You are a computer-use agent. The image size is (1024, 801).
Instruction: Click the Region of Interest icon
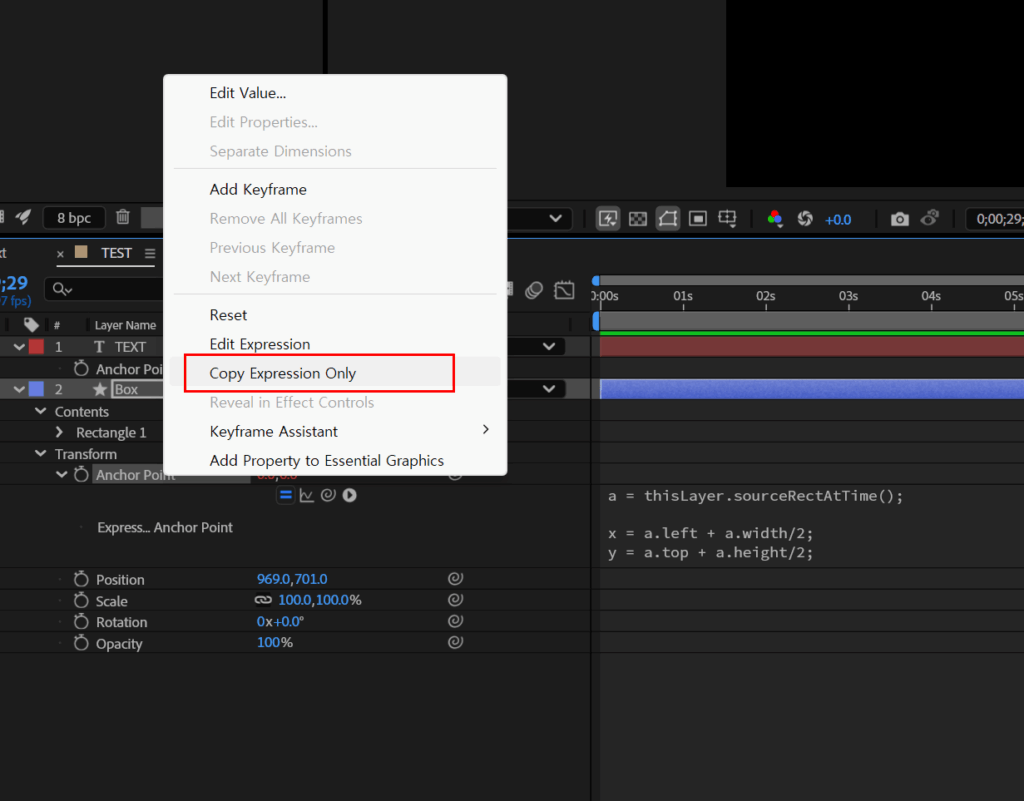[698, 219]
